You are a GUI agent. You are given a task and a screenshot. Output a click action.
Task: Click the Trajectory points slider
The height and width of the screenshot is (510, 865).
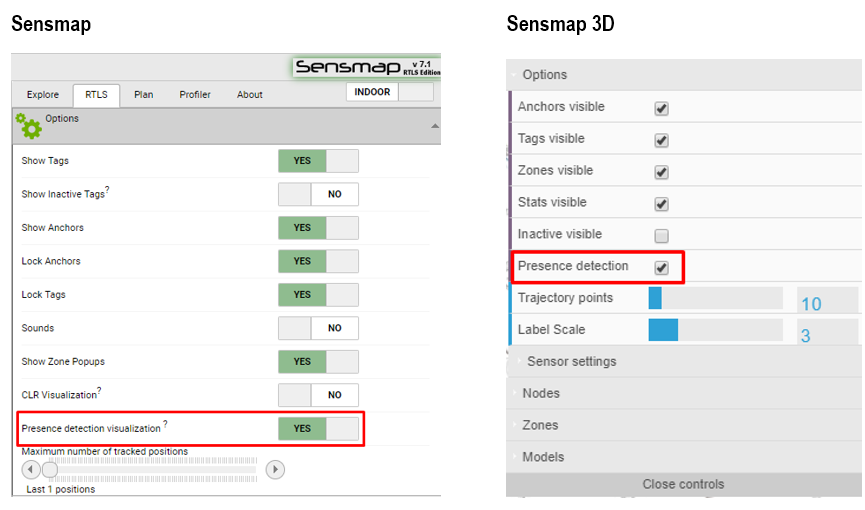tap(716, 298)
